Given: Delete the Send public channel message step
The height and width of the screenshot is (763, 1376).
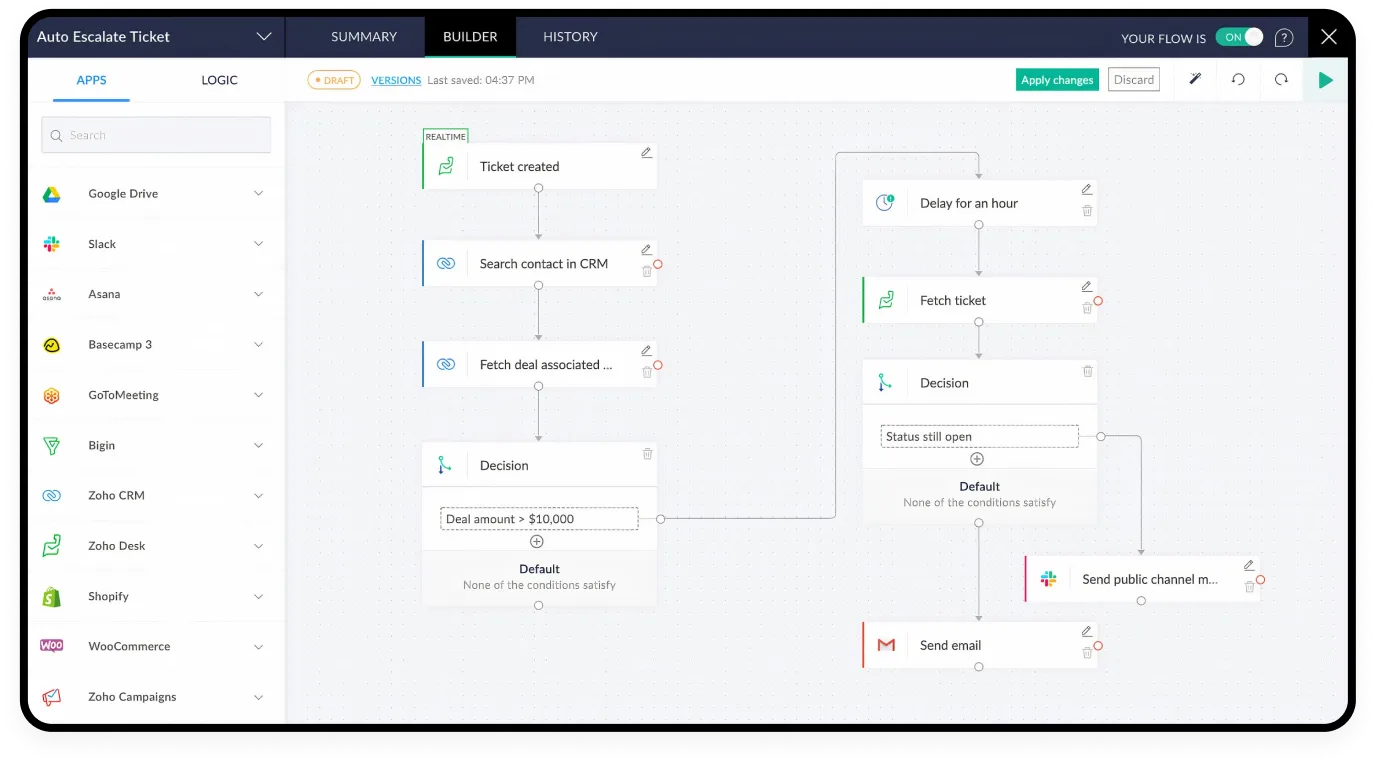Looking at the screenshot, I should (x=1249, y=587).
